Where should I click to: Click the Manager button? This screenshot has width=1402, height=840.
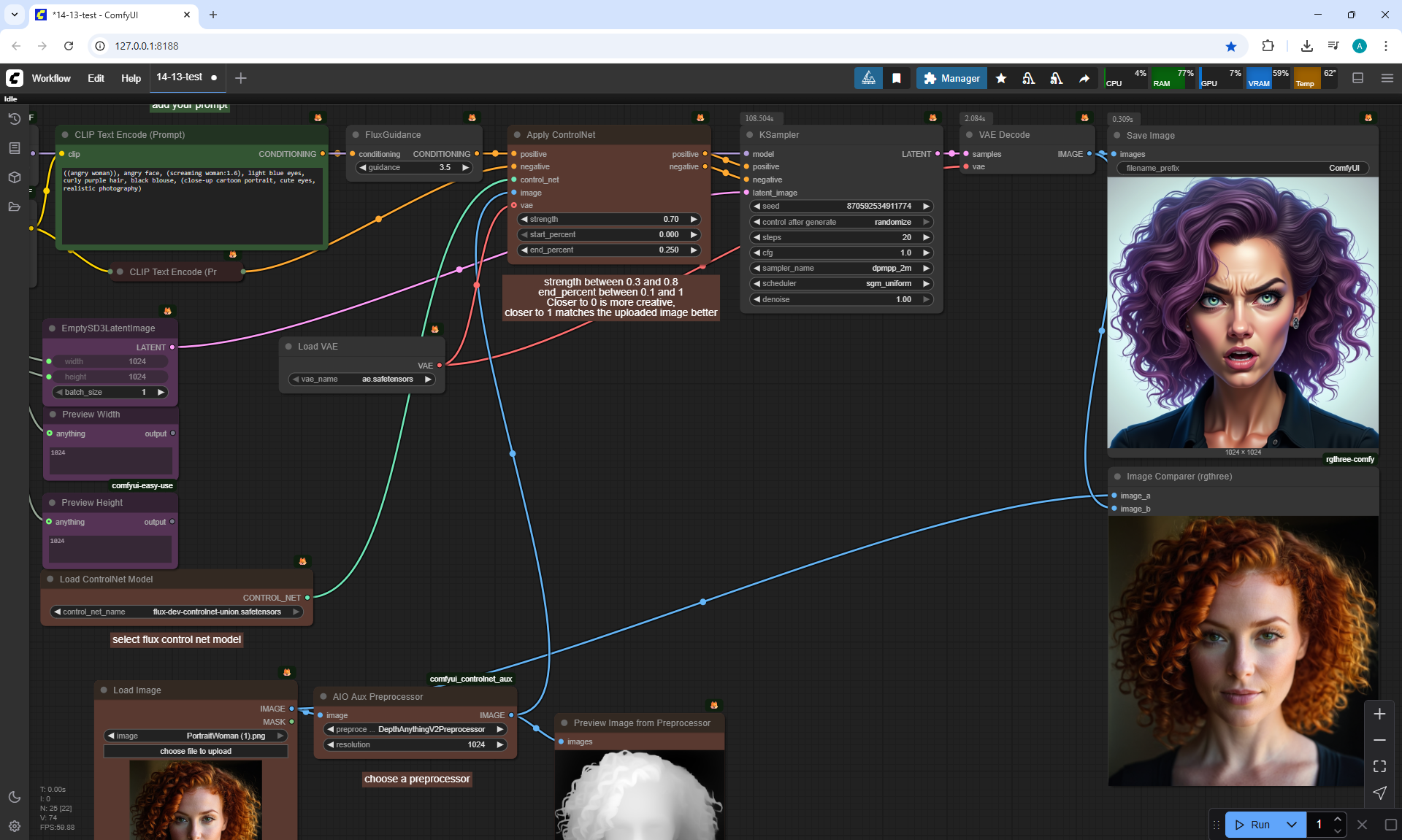[x=951, y=78]
